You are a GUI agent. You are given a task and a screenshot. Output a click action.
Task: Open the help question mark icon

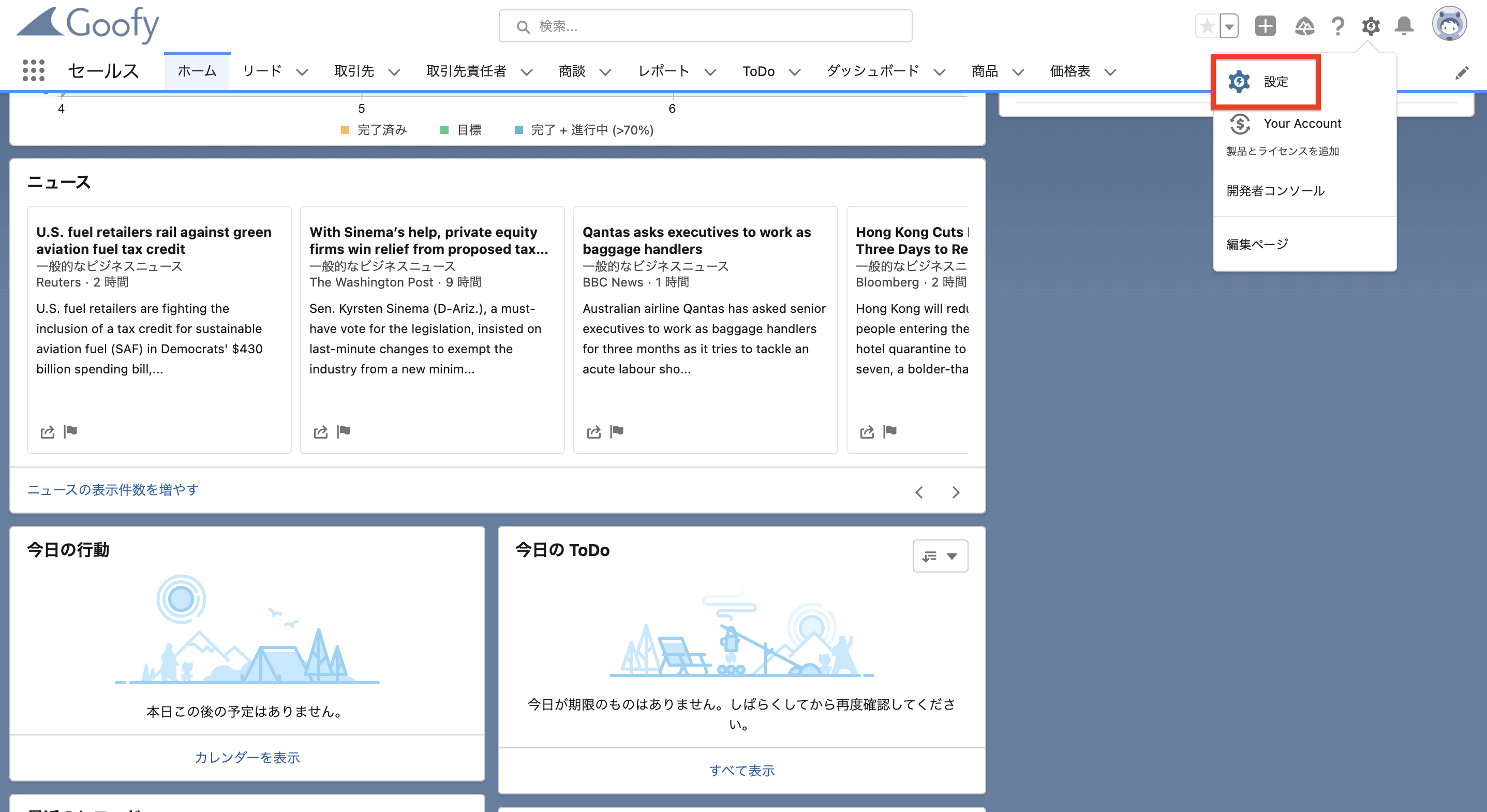tap(1337, 26)
